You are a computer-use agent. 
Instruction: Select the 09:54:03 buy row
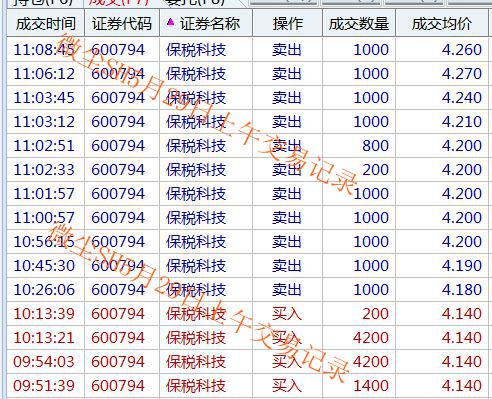click(x=247, y=362)
